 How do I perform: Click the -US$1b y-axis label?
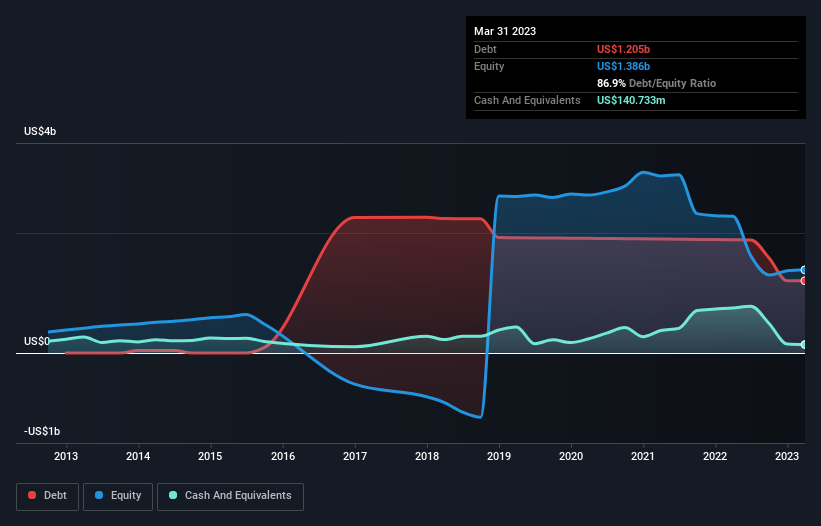42,431
